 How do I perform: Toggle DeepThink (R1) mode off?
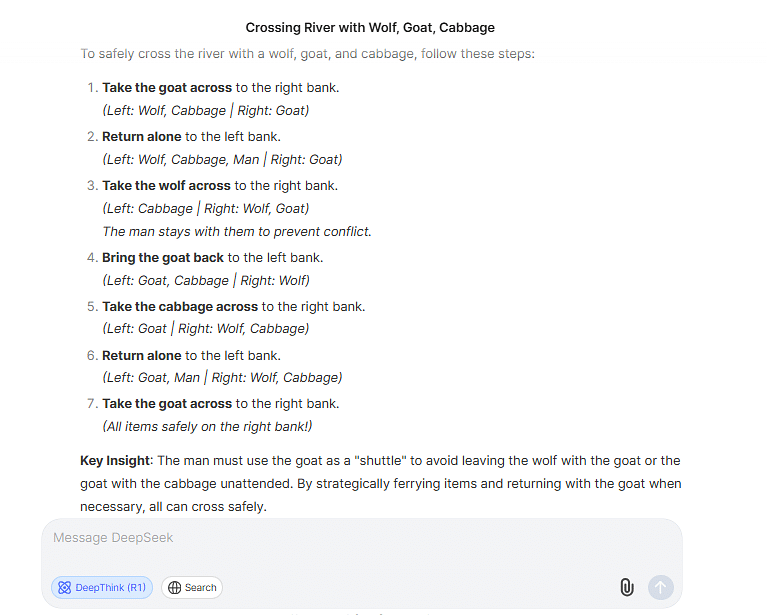point(102,588)
